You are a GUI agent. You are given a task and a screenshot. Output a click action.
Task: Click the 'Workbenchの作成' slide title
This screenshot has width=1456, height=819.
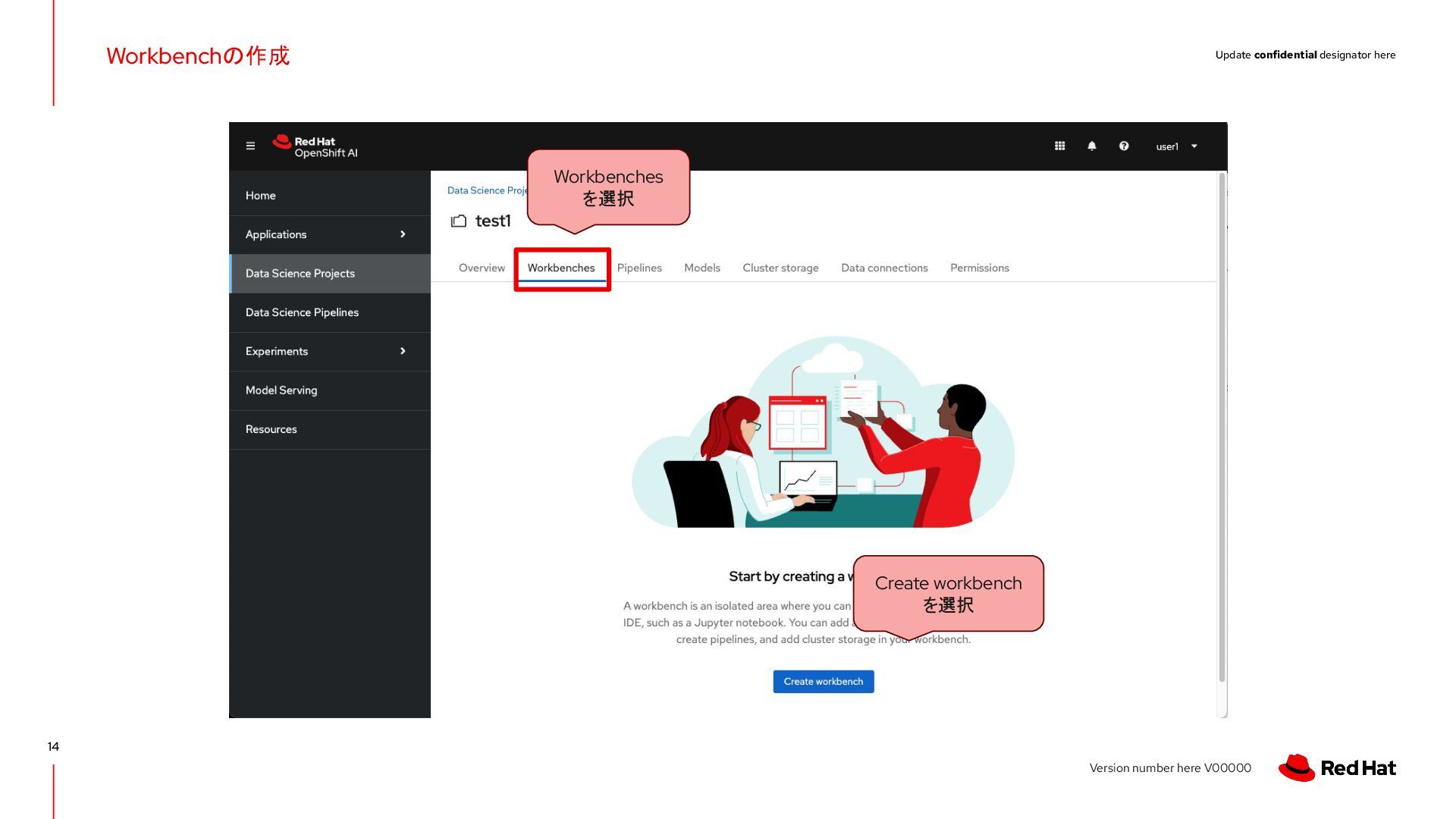point(198,56)
